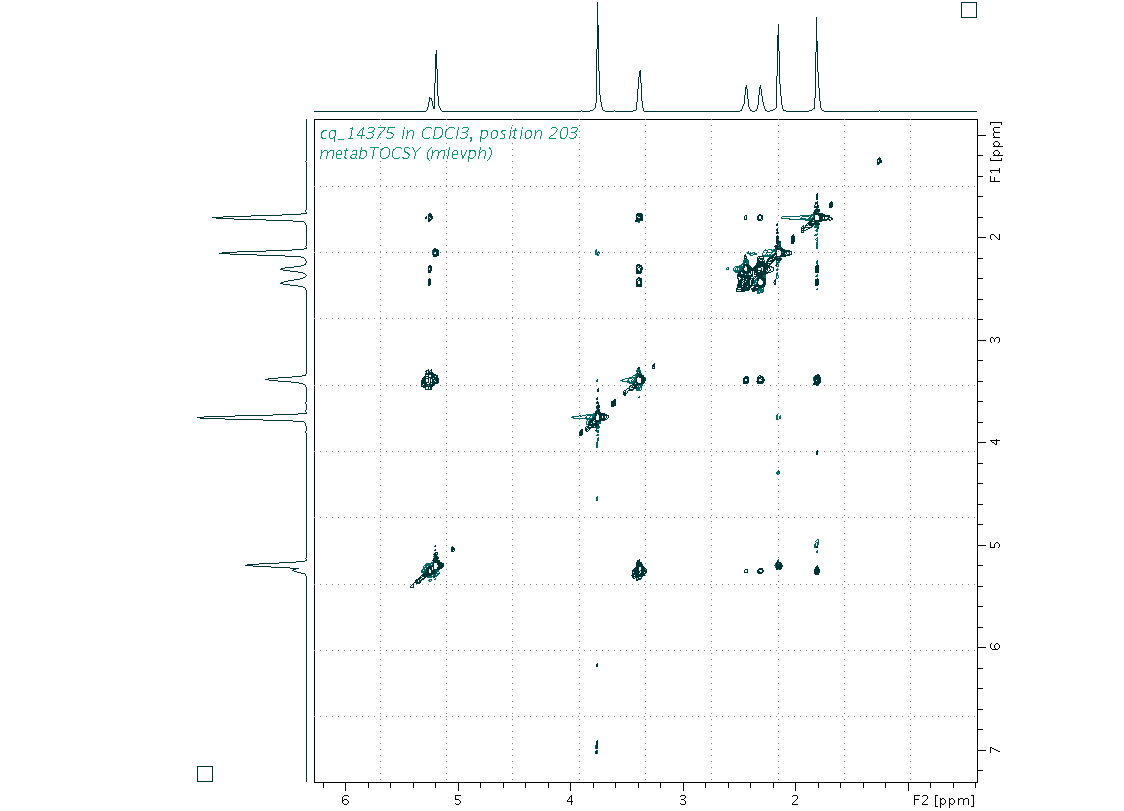Click the tallest peak in the top F2 projection

click(598, 57)
